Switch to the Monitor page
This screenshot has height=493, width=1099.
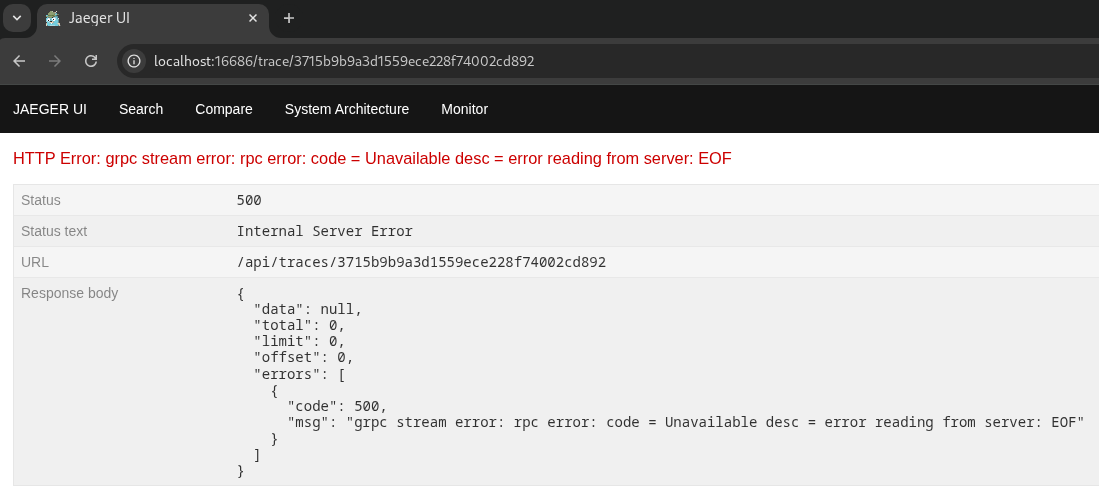[x=464, y=109]
